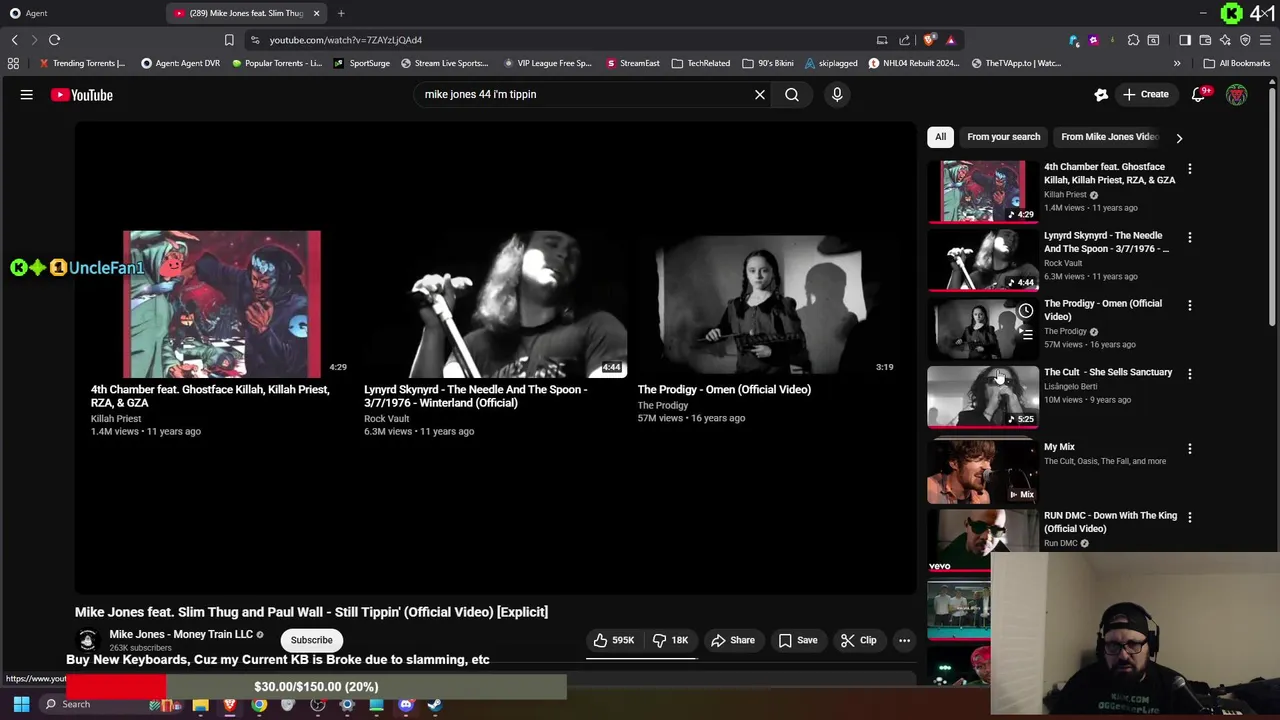Click the page vertical scrollbar
The width and height of the screenshot is (1280, 720).
point(1274,205)
